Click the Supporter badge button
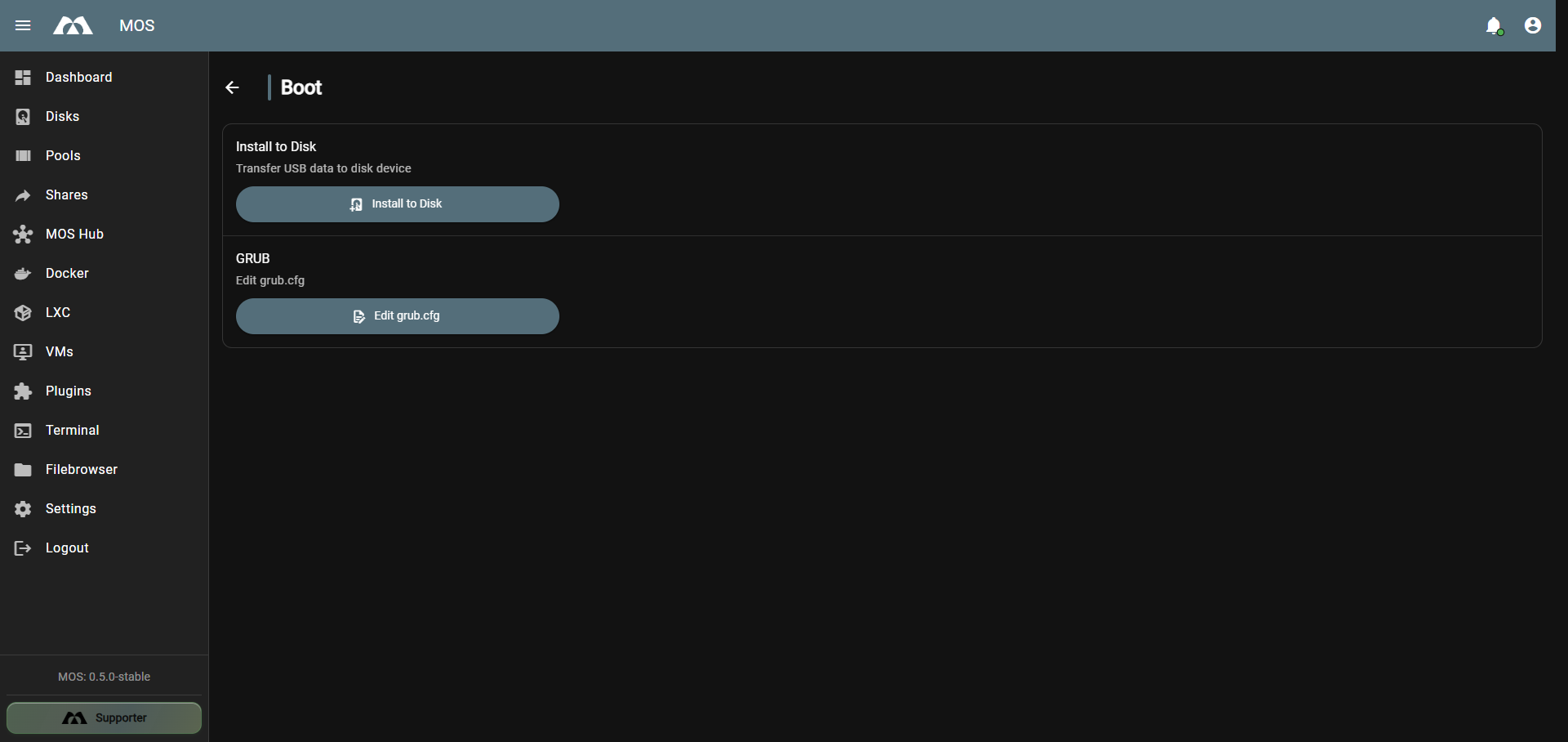The height and width of the screenshot is (742, 1568). pyautogui.click(x=104, y=718)
